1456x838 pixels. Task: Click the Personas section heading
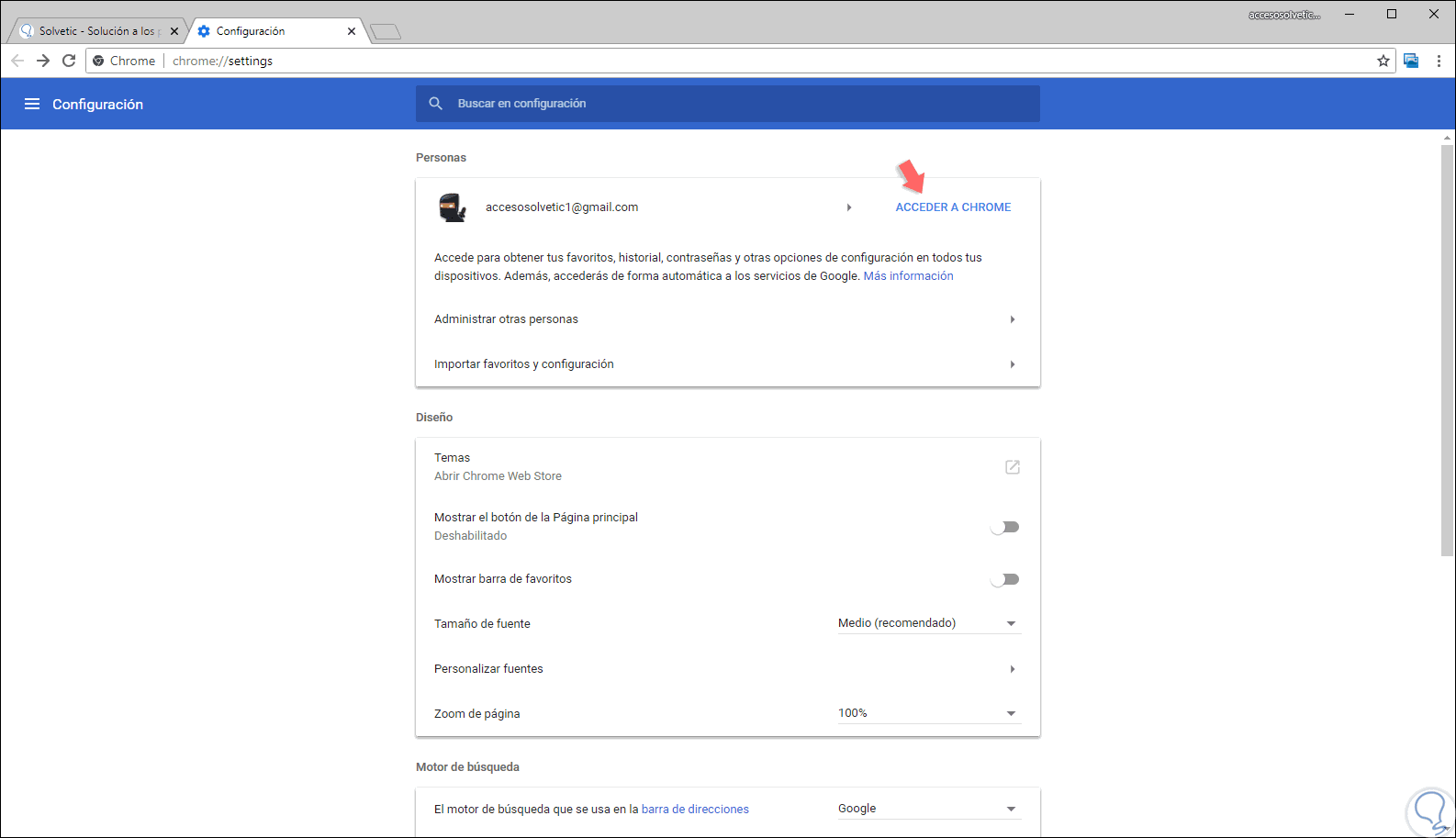(441, 158)
